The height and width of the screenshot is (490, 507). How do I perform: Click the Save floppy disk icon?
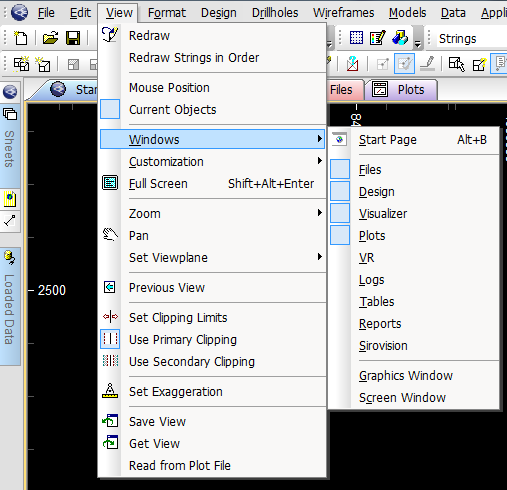[73, 38]
